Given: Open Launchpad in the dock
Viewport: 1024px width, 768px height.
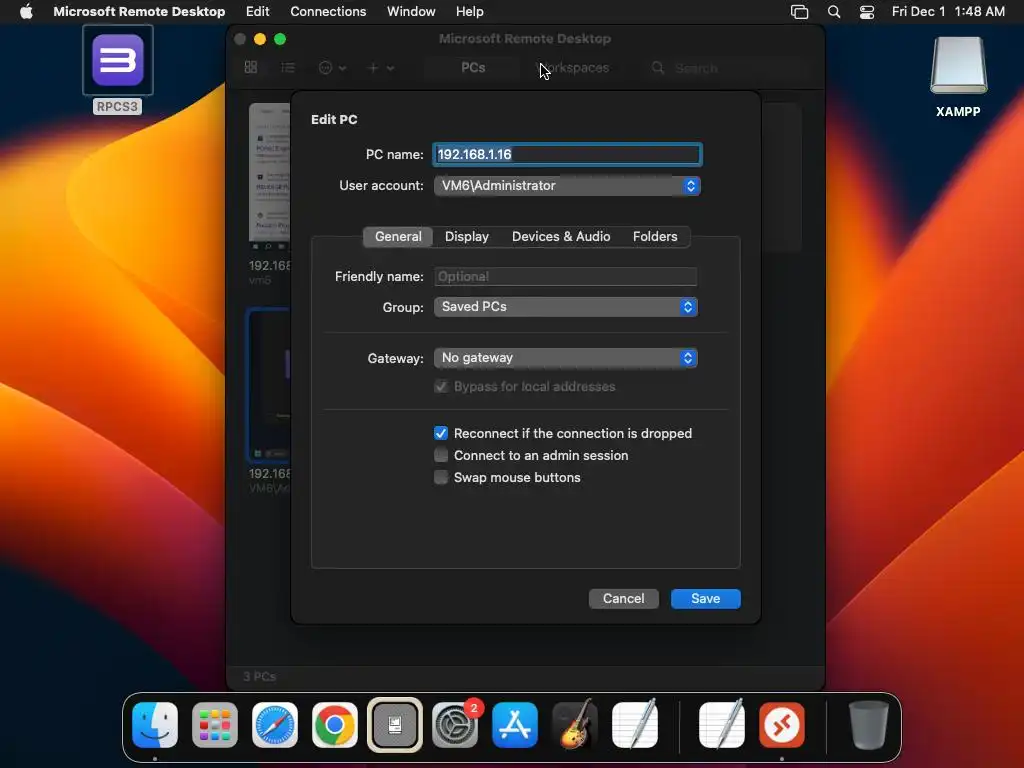Looking at the screenshot, I should [215, 725].
